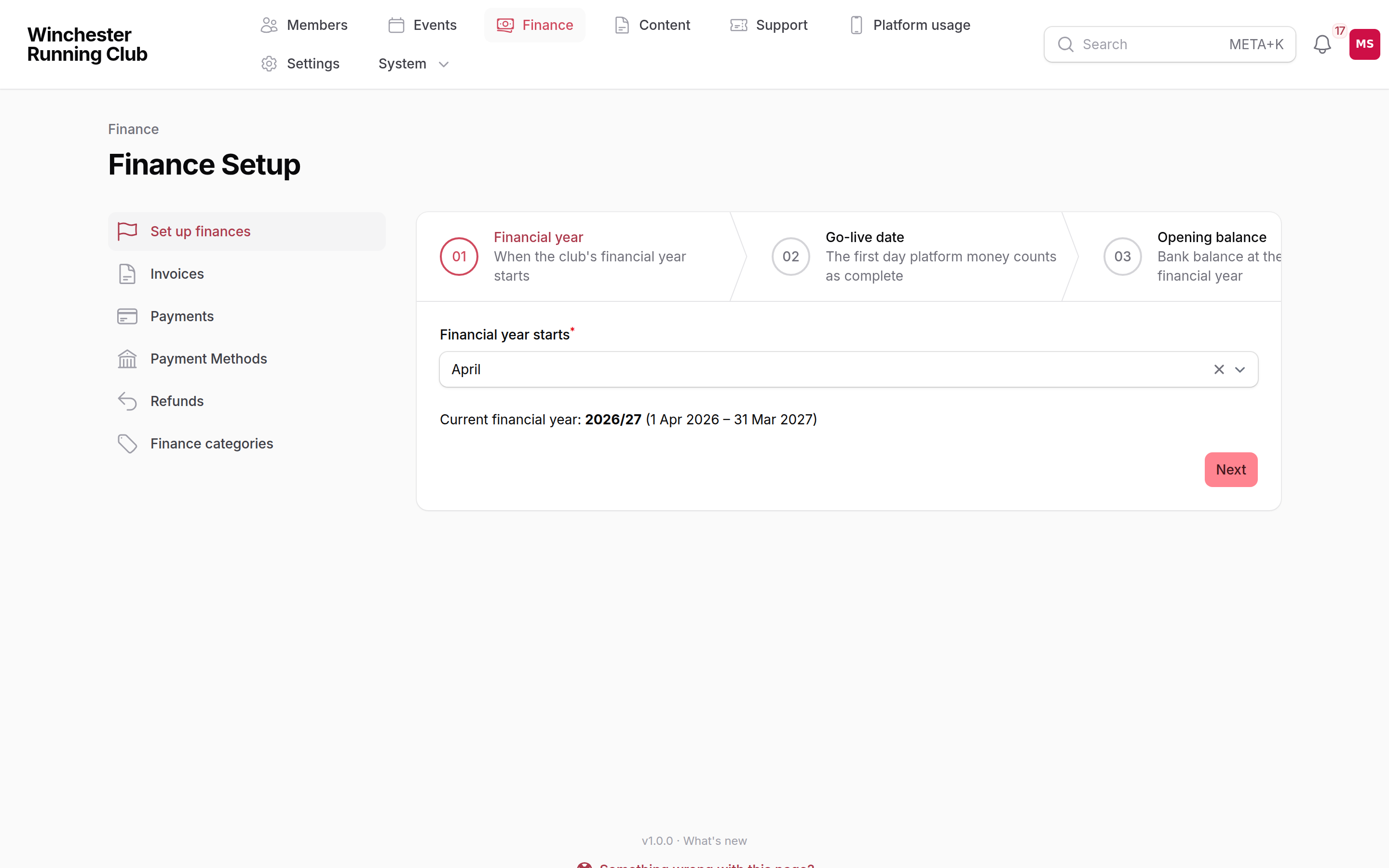Click the Events calendar icon
This screenshot has height=868, width=1389.
coord(396,25)
